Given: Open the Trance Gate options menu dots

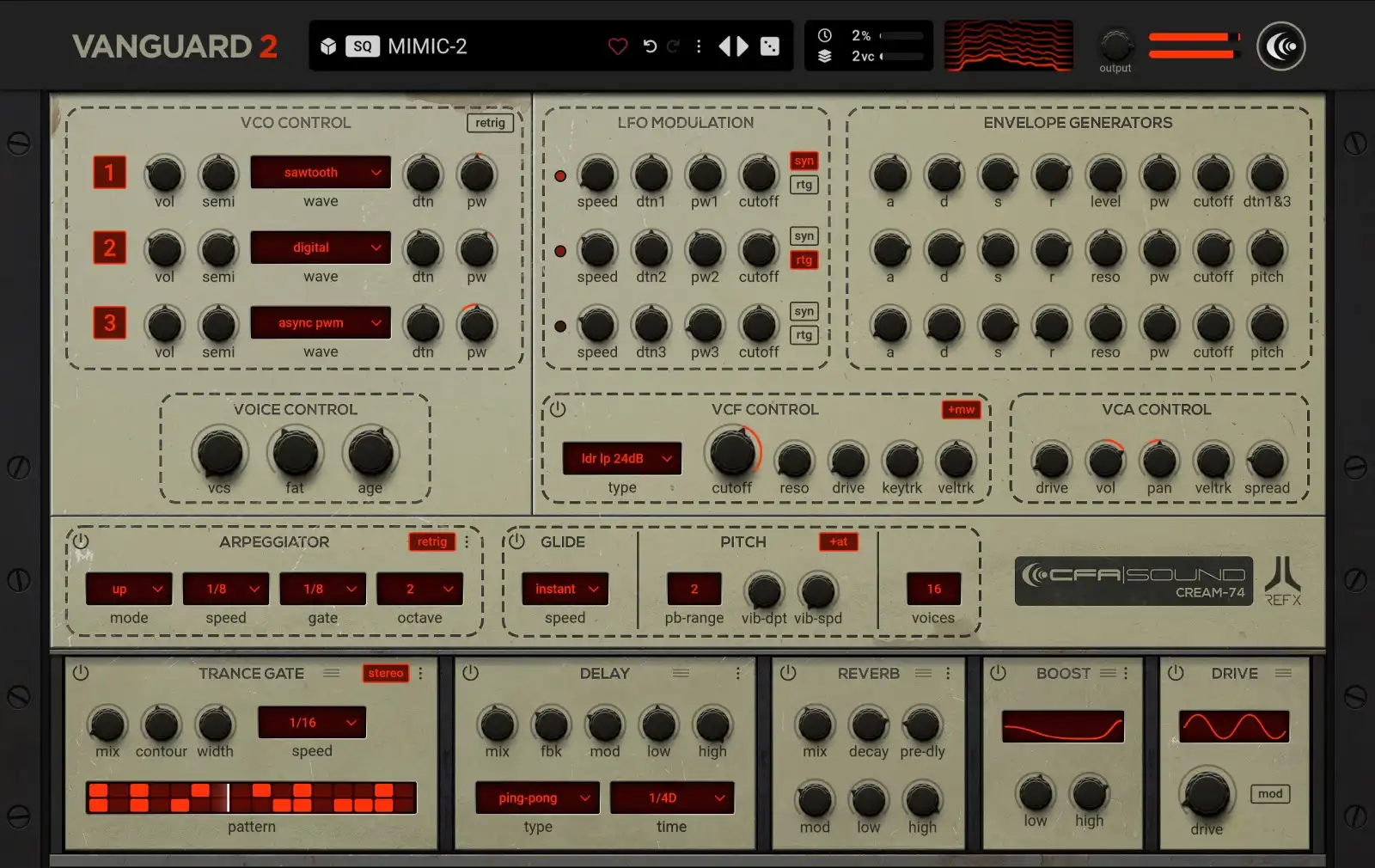Looking at the screenshot, I should (420, 673).
